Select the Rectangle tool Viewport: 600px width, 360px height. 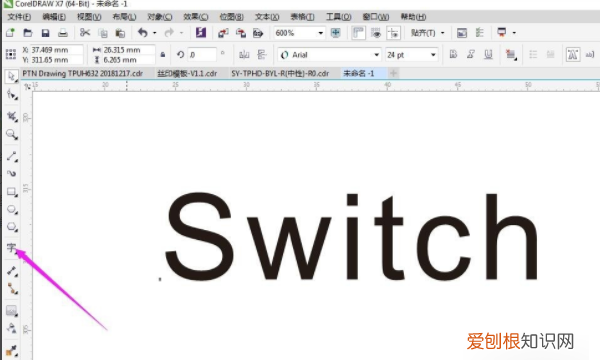(11, 191)
